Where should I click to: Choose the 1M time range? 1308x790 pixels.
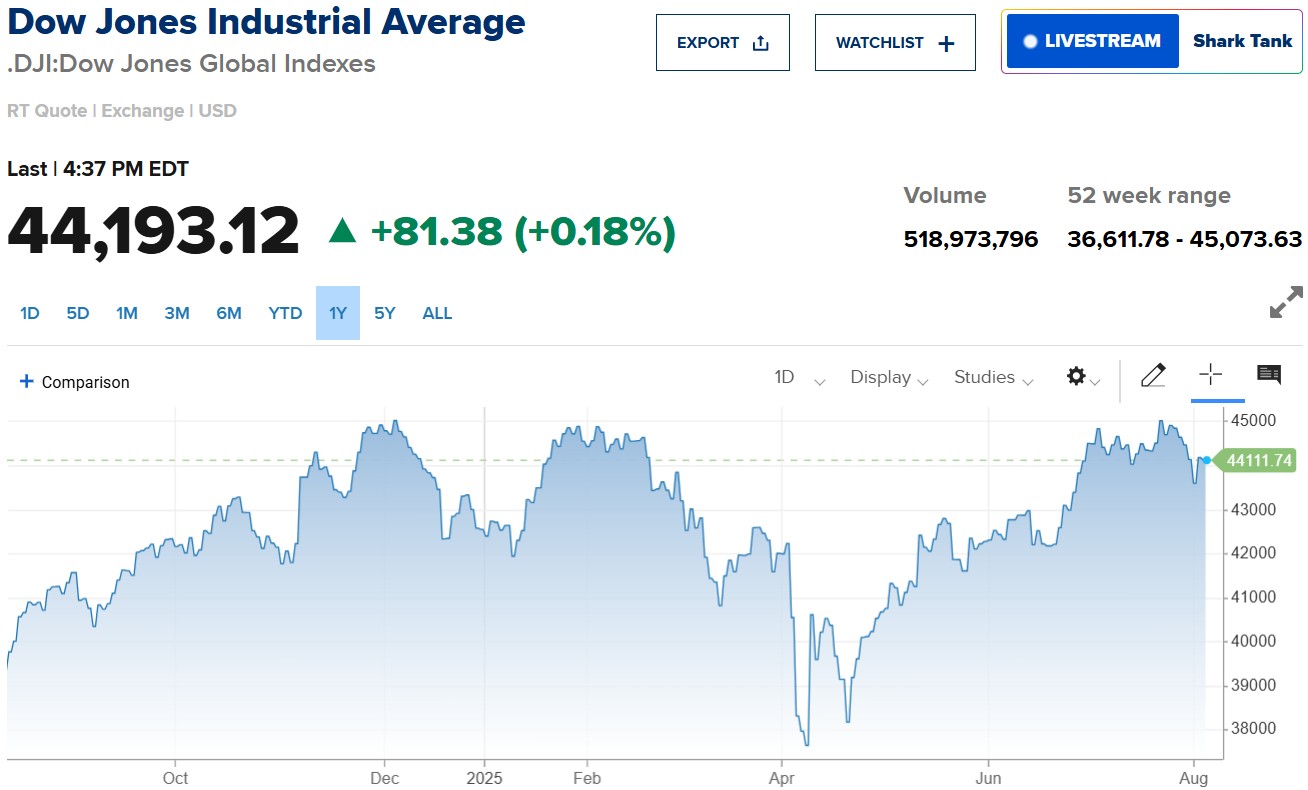pos(127,313)
